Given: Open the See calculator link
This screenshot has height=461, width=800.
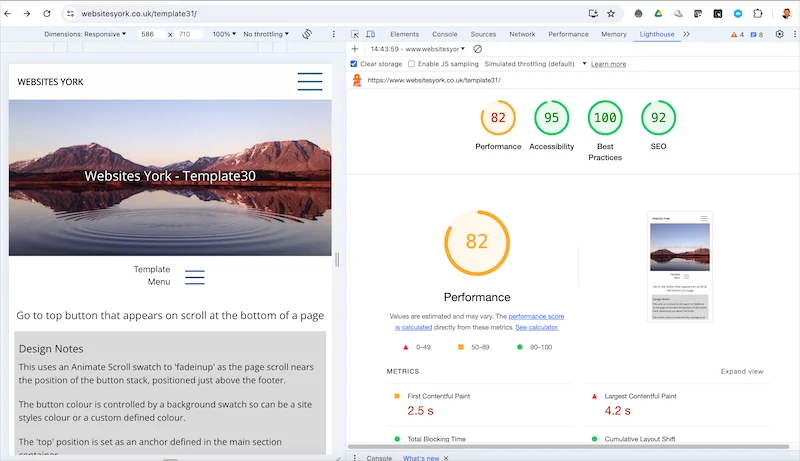Looking at the screenshot, I should (537, 327).
